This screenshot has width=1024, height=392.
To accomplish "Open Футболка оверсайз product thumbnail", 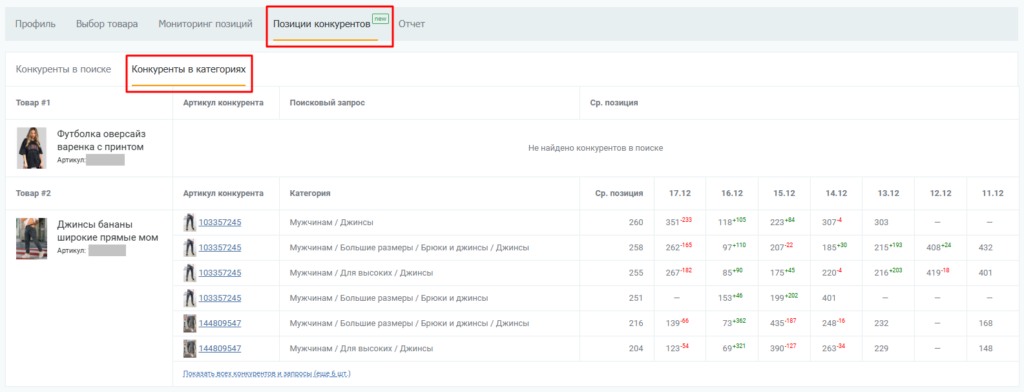I will tap(31, 148).
